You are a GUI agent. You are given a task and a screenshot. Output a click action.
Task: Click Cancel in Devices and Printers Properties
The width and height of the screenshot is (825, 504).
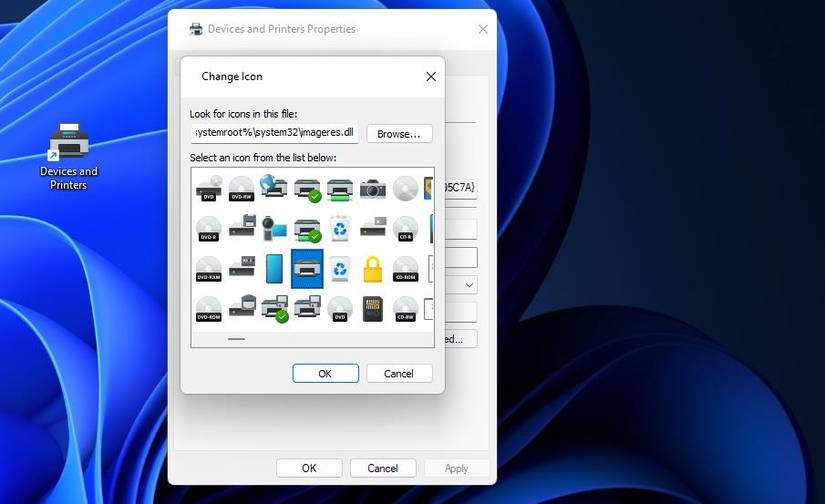383,468
